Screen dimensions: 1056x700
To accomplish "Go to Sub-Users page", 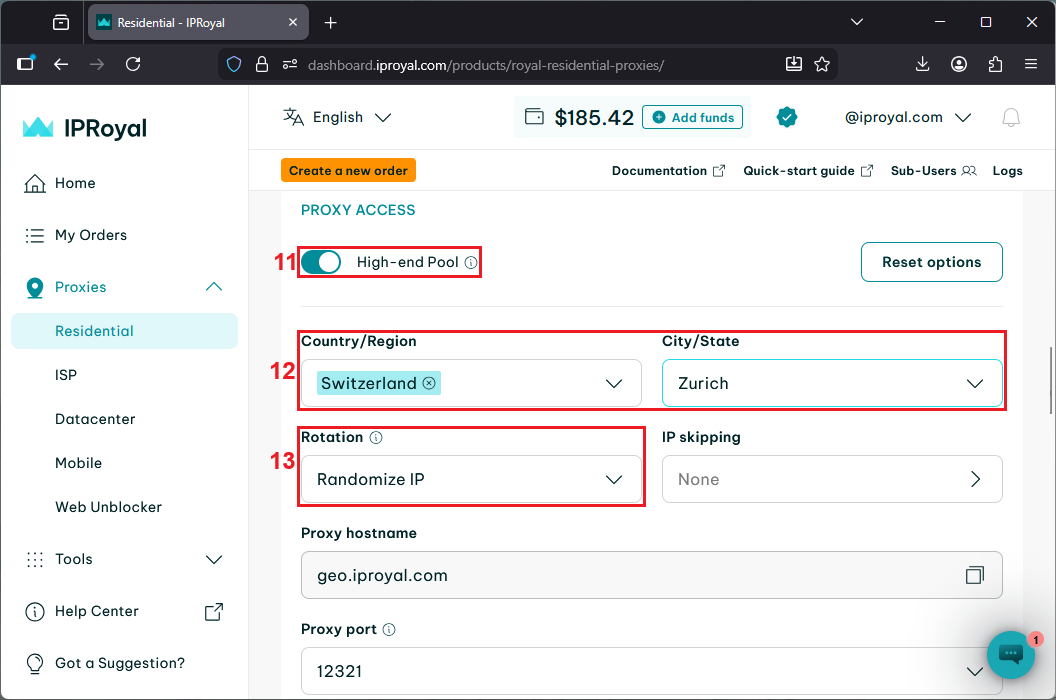I will tap(933, 170).
